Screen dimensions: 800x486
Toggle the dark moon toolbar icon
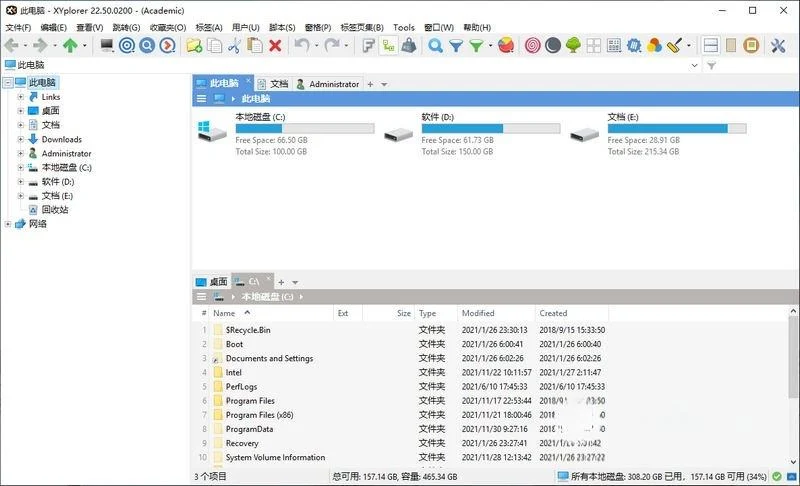pyautogui.click(x=553, y=45)
